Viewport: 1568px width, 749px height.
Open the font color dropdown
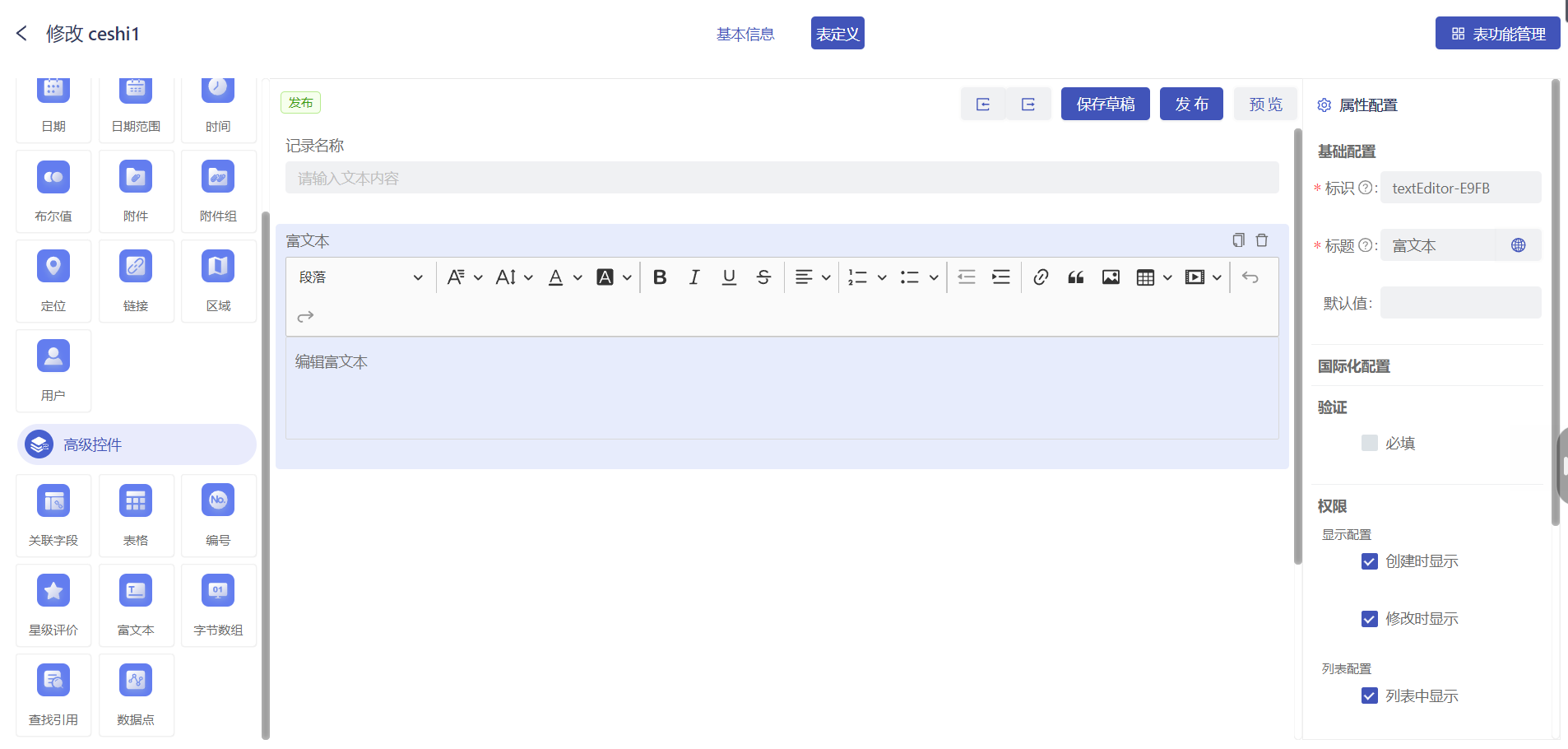click(565, 277)
